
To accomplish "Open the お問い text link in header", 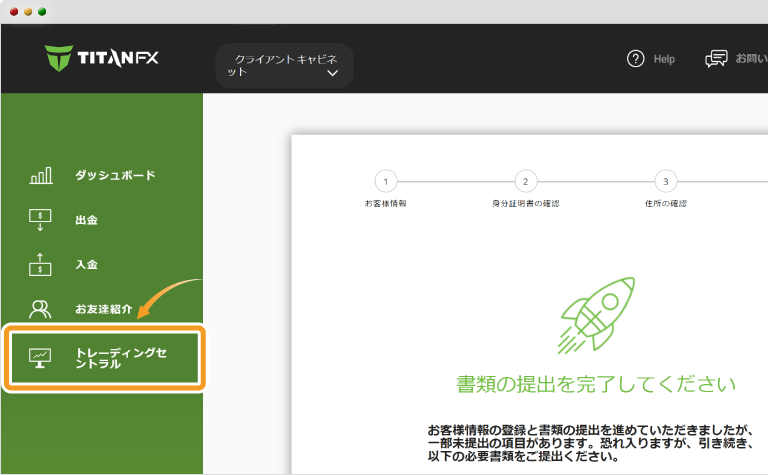I will point(751,59).
